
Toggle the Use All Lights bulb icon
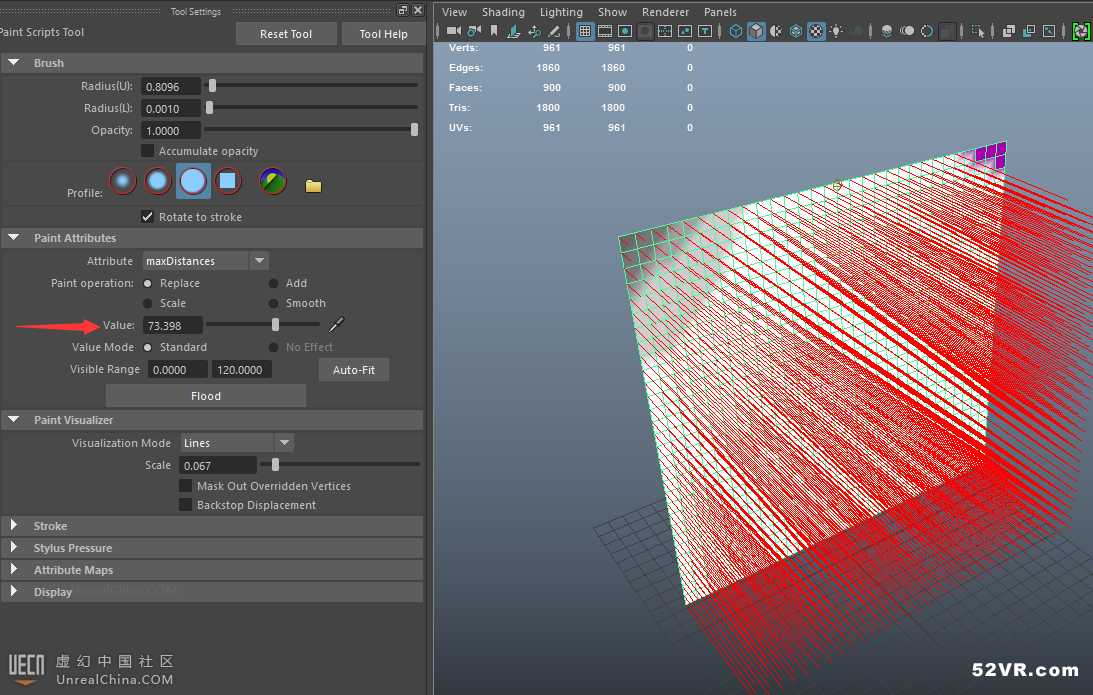tap(836, 31)
